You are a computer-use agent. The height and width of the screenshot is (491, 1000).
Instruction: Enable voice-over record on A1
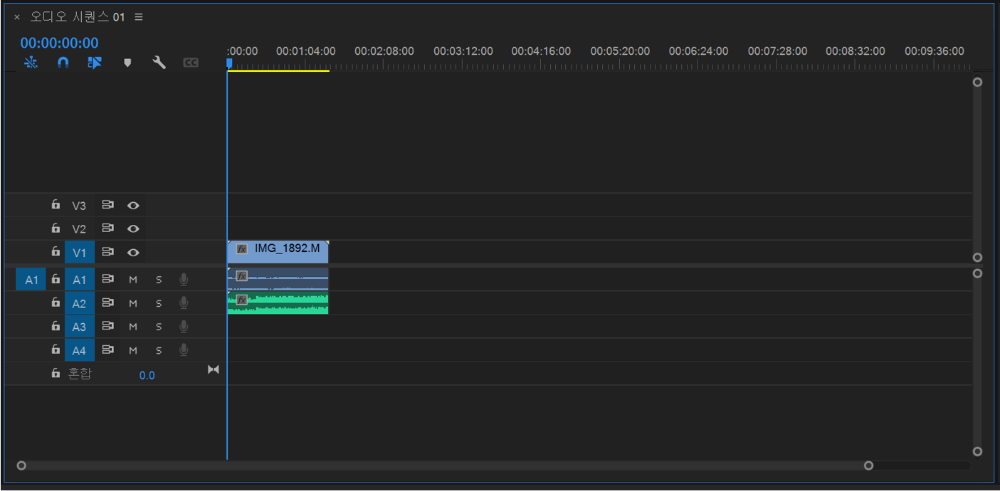coord(184,279)
